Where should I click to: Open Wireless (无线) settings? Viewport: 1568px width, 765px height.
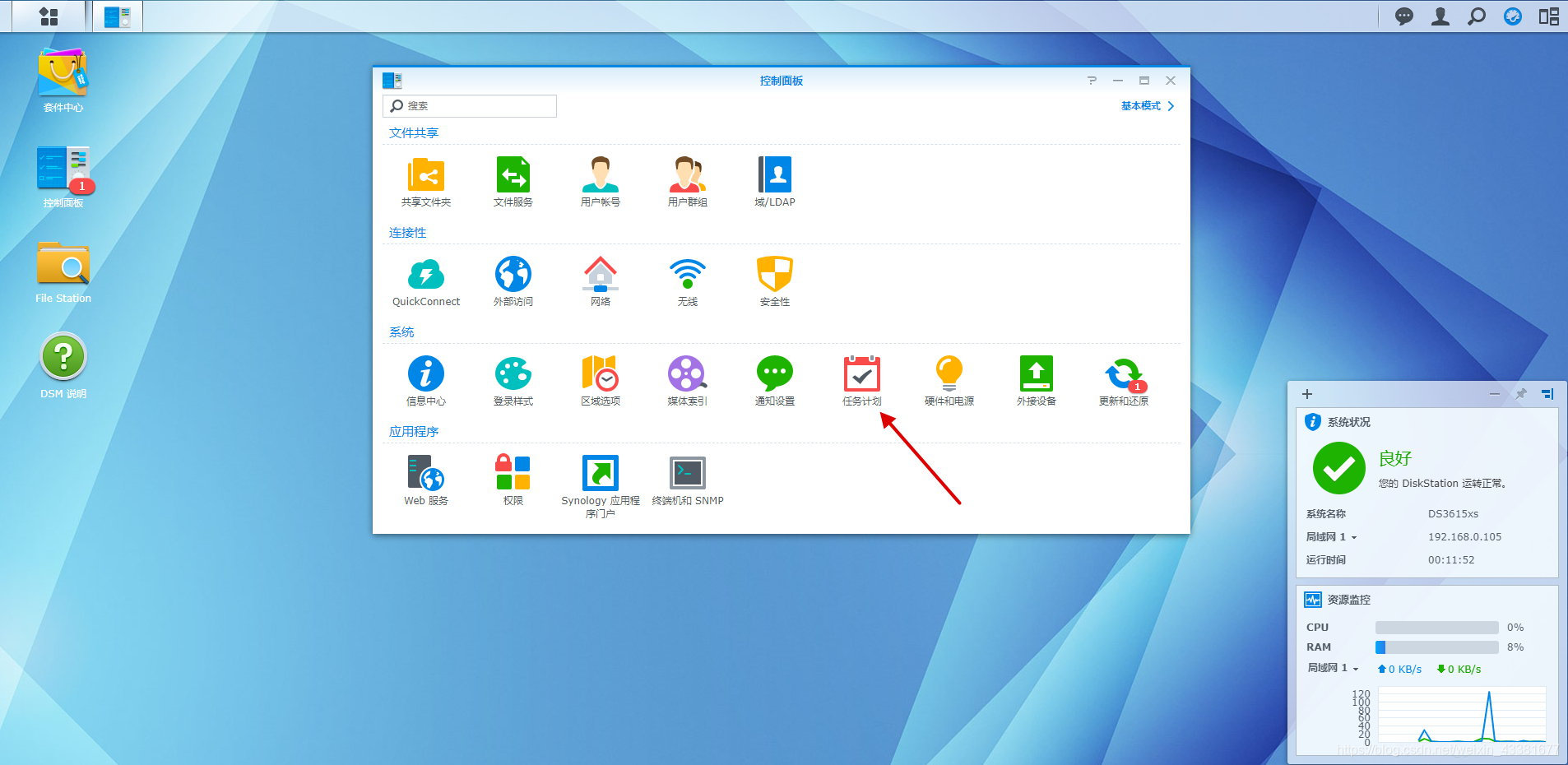click(x=688, y=275)
